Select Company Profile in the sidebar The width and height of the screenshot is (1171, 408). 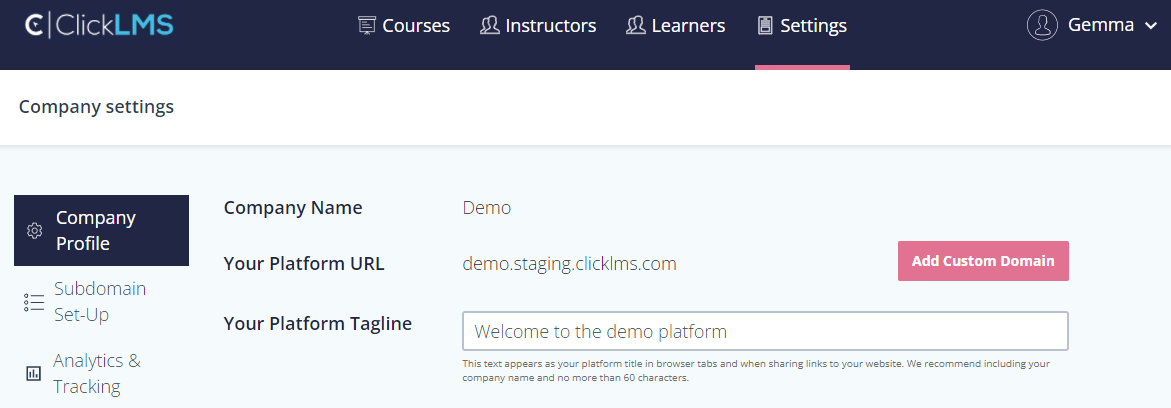tap(102, 230)
